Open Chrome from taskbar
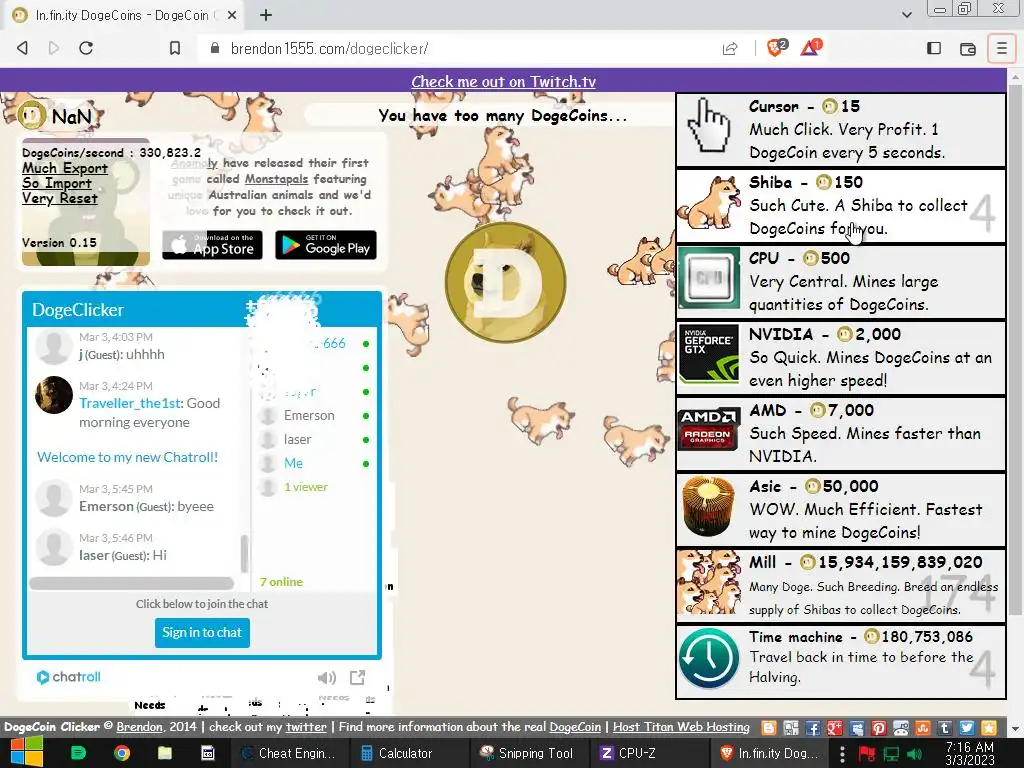Screen dimensions: 1024x768 [x=122, y=753]
